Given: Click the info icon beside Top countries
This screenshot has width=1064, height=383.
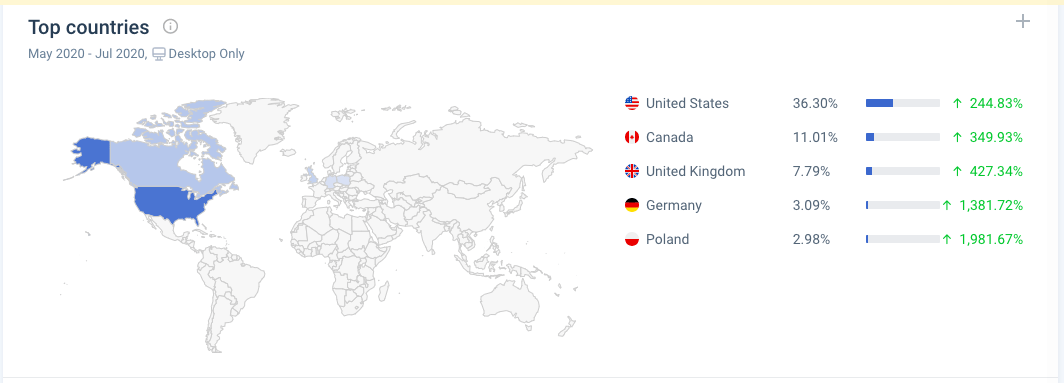Looking at the screenshot, I should [170, 27].
